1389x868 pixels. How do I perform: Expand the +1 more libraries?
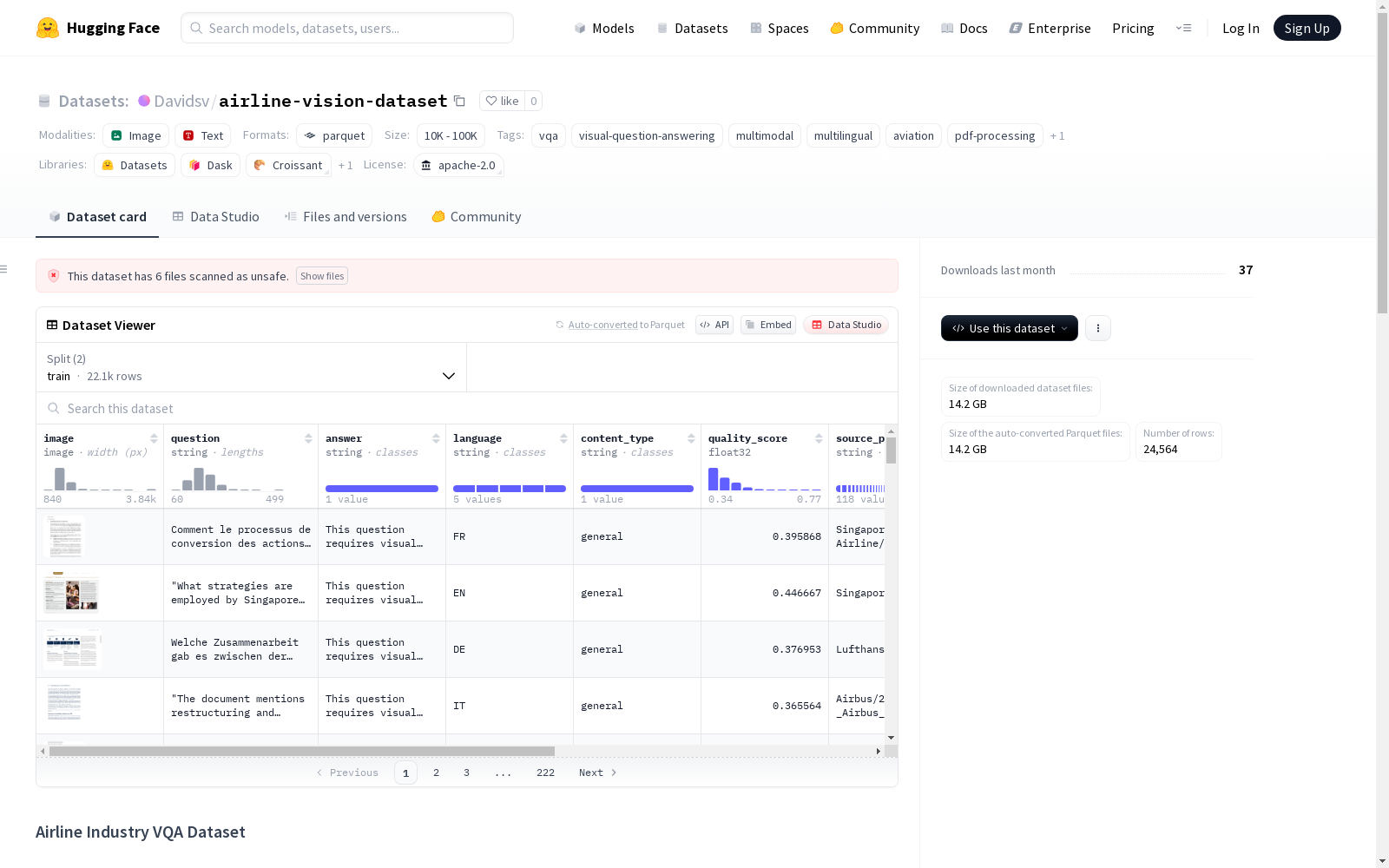[346, 165]
